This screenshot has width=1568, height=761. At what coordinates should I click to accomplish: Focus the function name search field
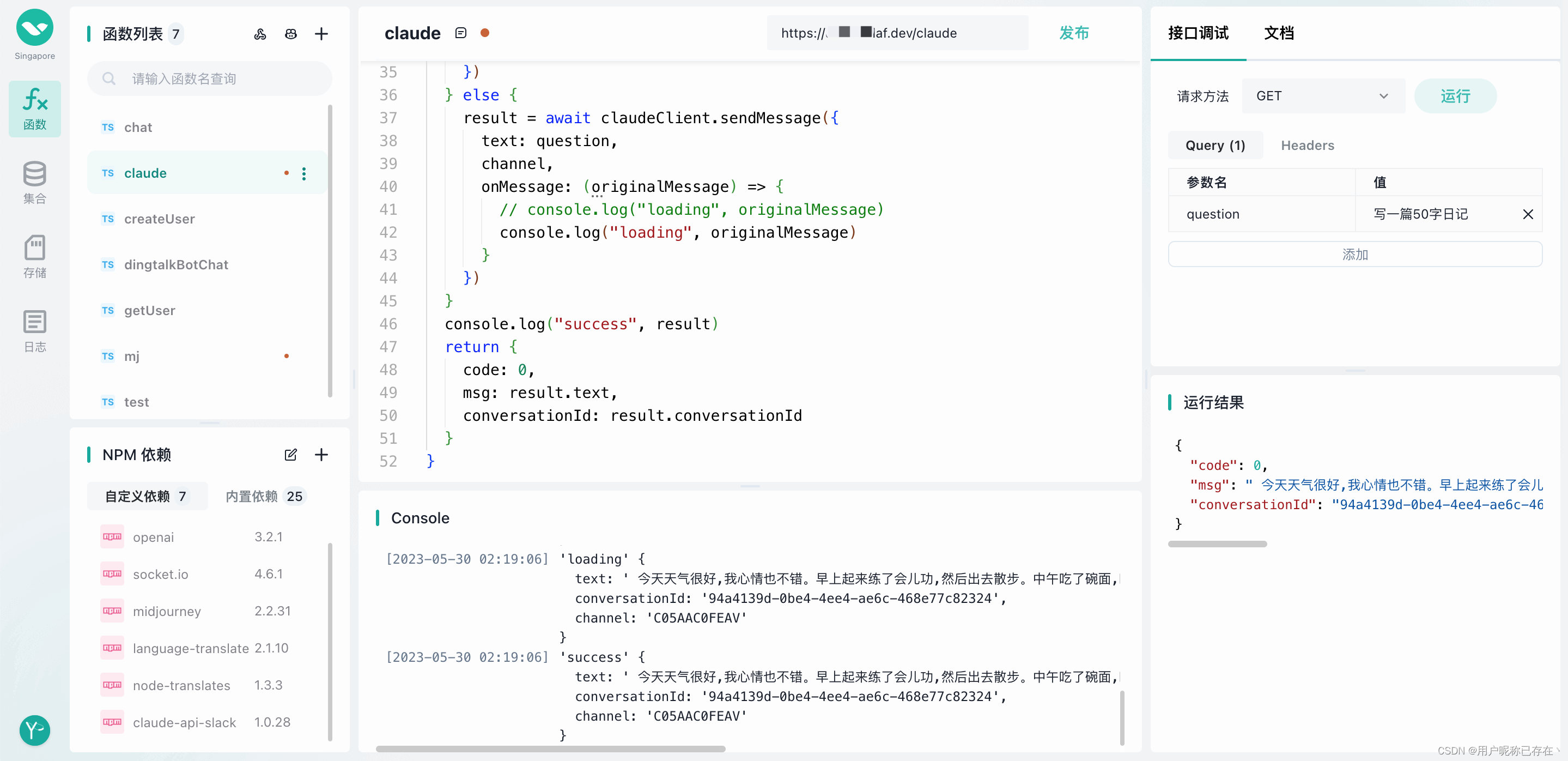pyautogui.click(x=209, y=78)
